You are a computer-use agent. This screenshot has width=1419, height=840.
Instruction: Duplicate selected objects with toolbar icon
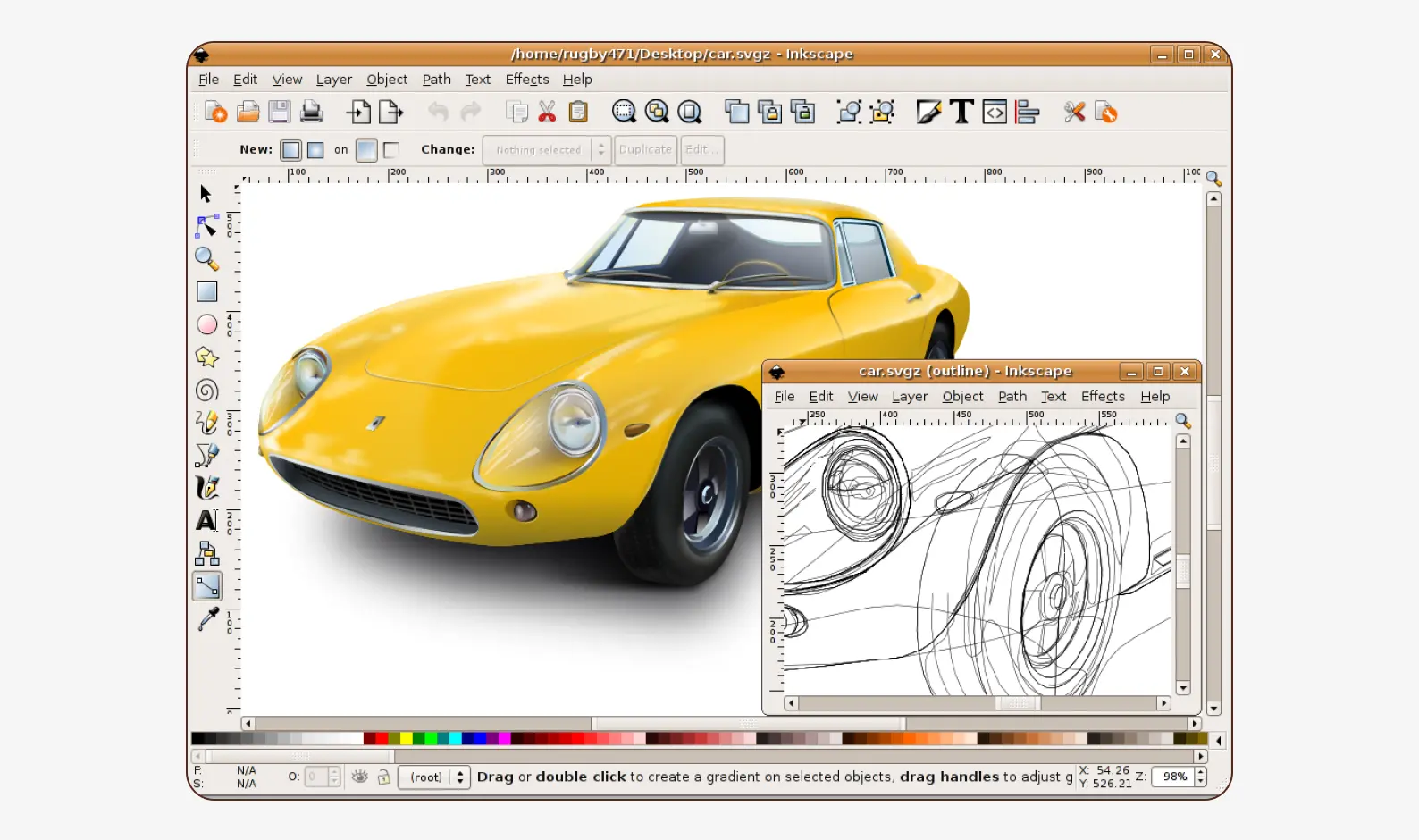click(x=737, y=112)
